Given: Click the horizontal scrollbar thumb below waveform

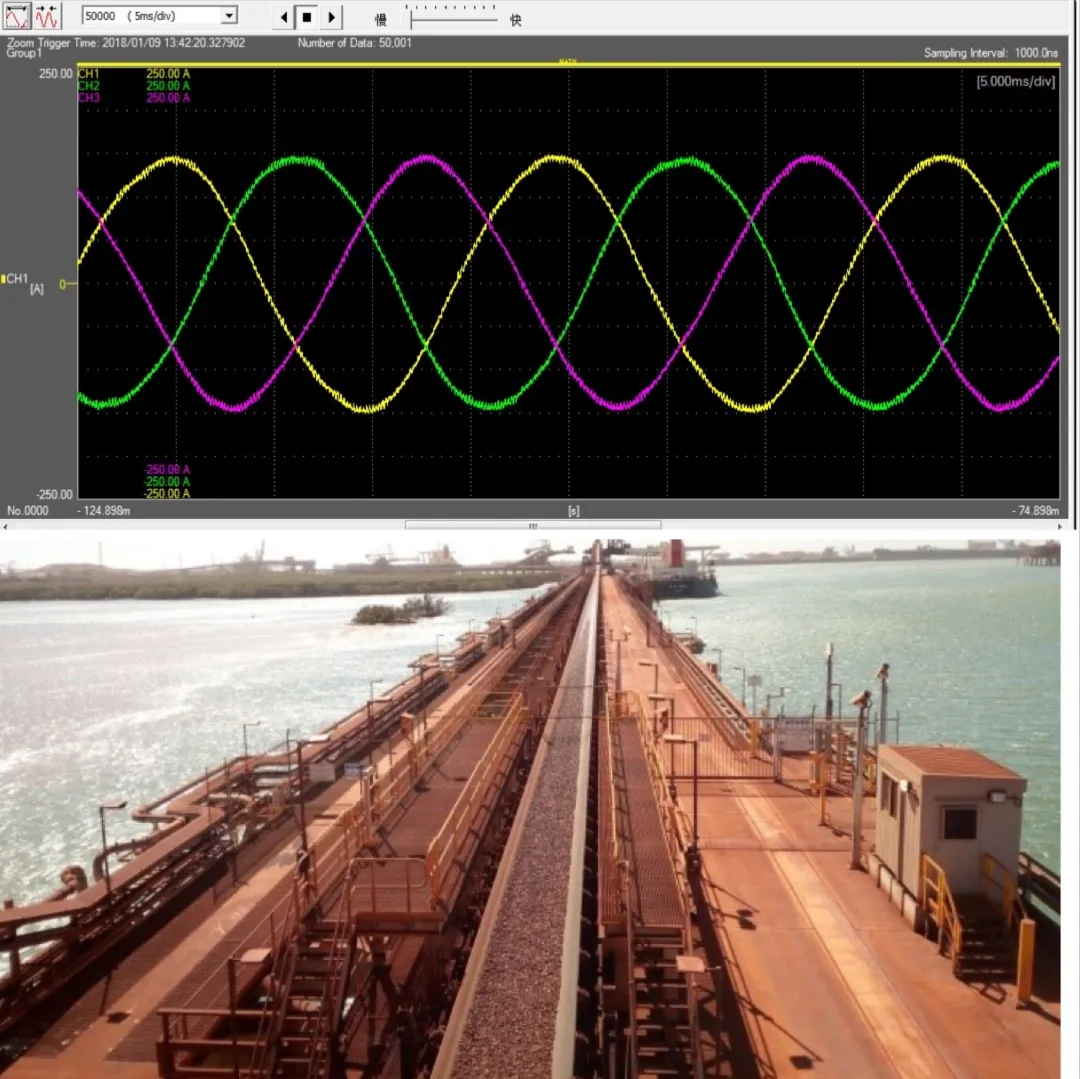Looking at the screenshot, I should tap(532, 525).
